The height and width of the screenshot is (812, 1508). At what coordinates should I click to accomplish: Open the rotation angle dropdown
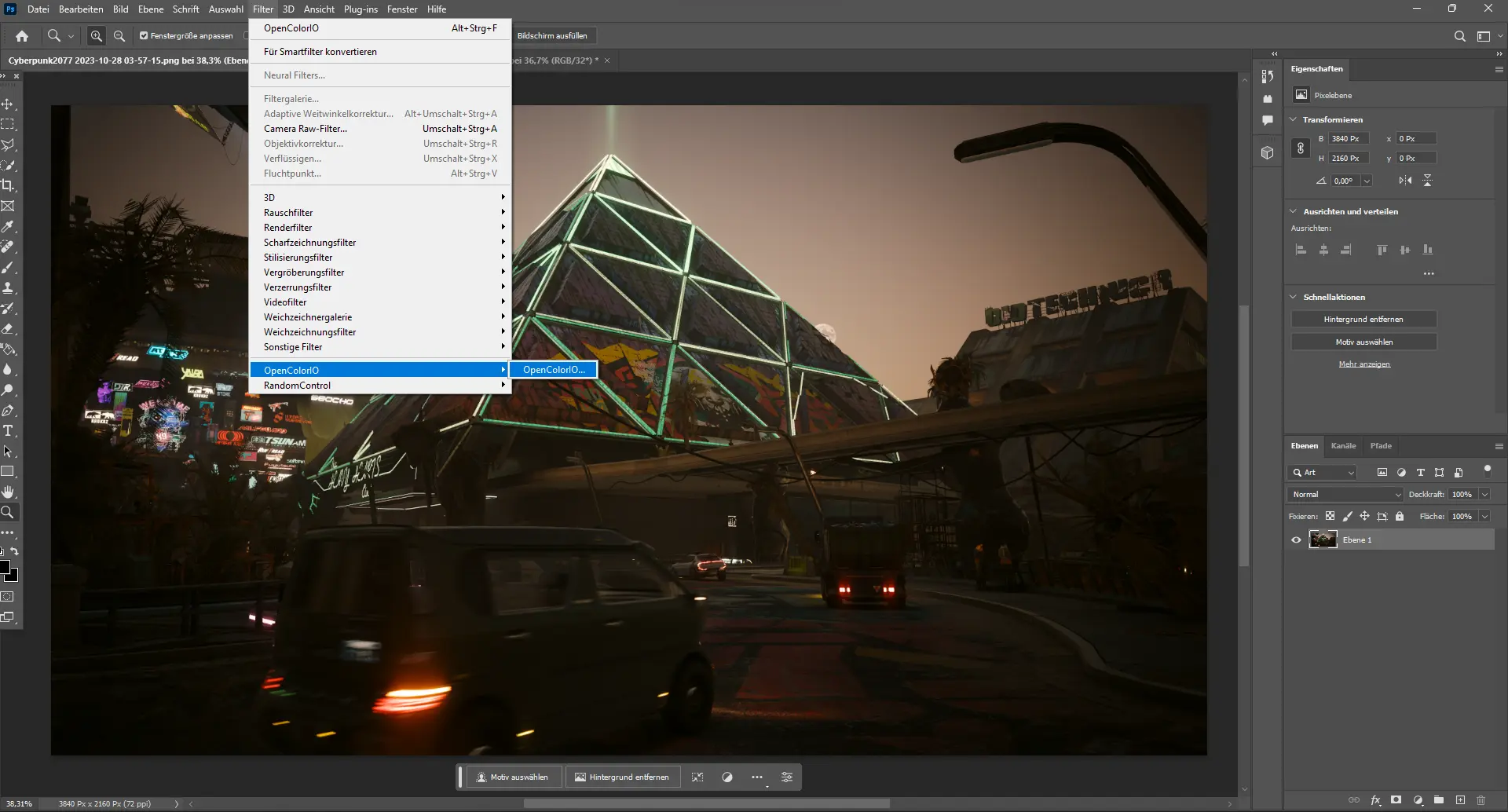(x=1367, y=181)
